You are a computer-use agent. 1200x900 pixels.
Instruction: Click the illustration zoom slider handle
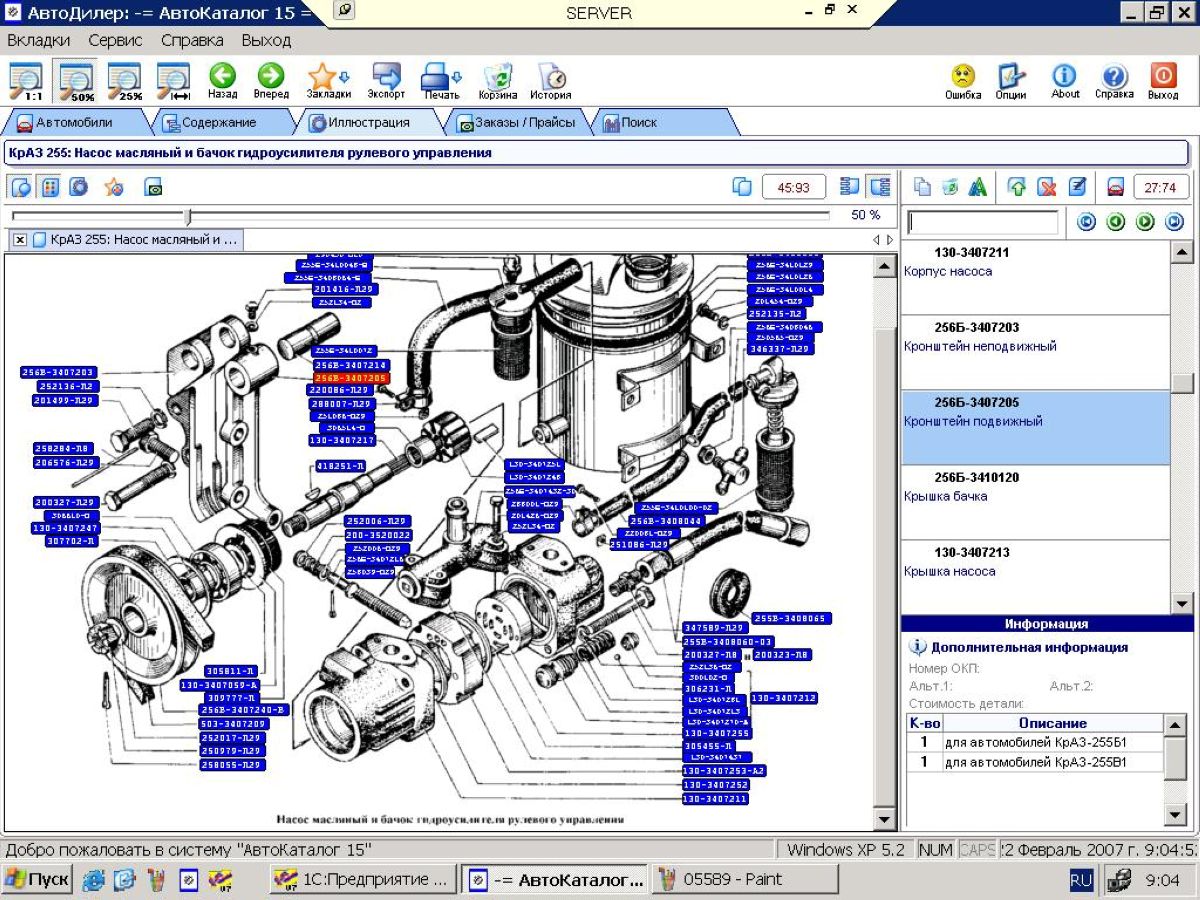(187, 216)
